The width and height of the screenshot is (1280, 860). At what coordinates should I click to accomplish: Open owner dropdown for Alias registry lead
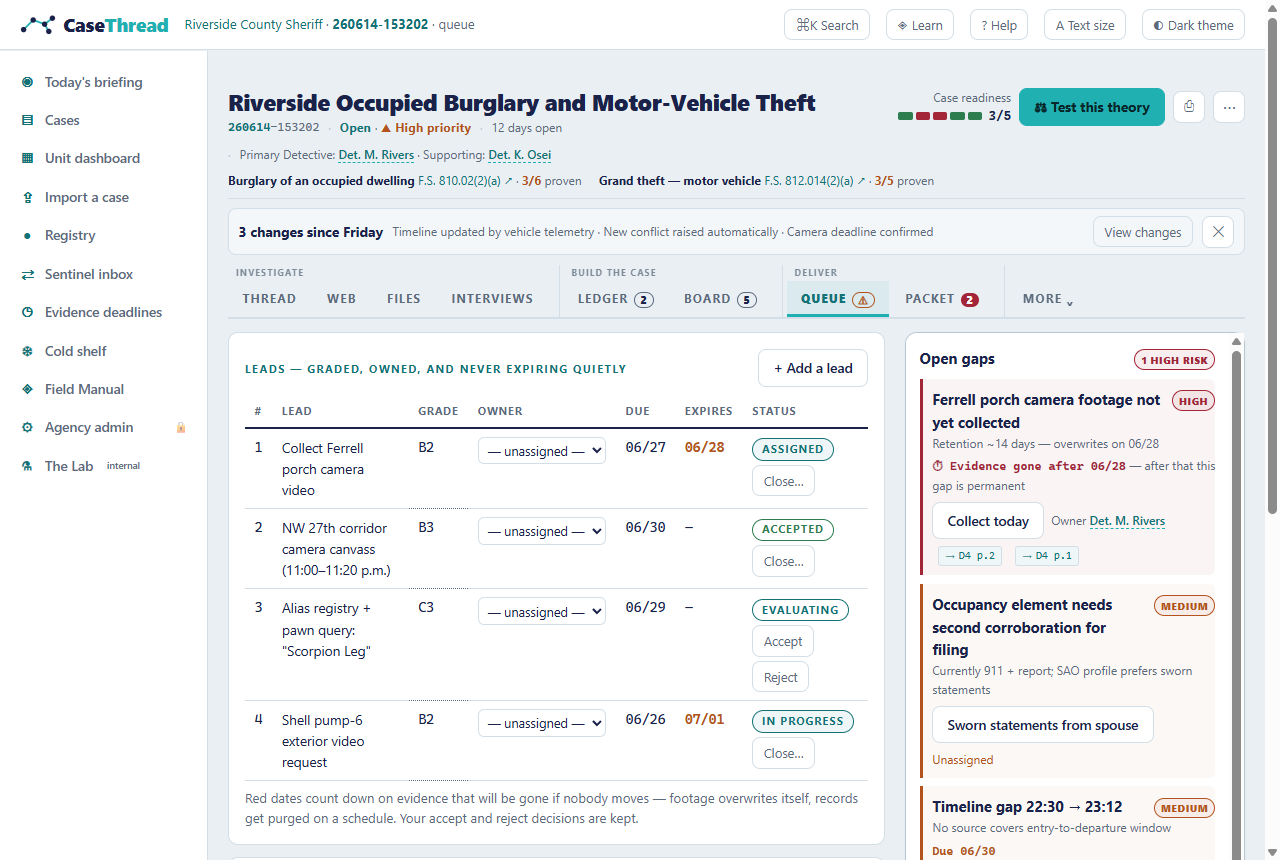click(x=542, y=611)
